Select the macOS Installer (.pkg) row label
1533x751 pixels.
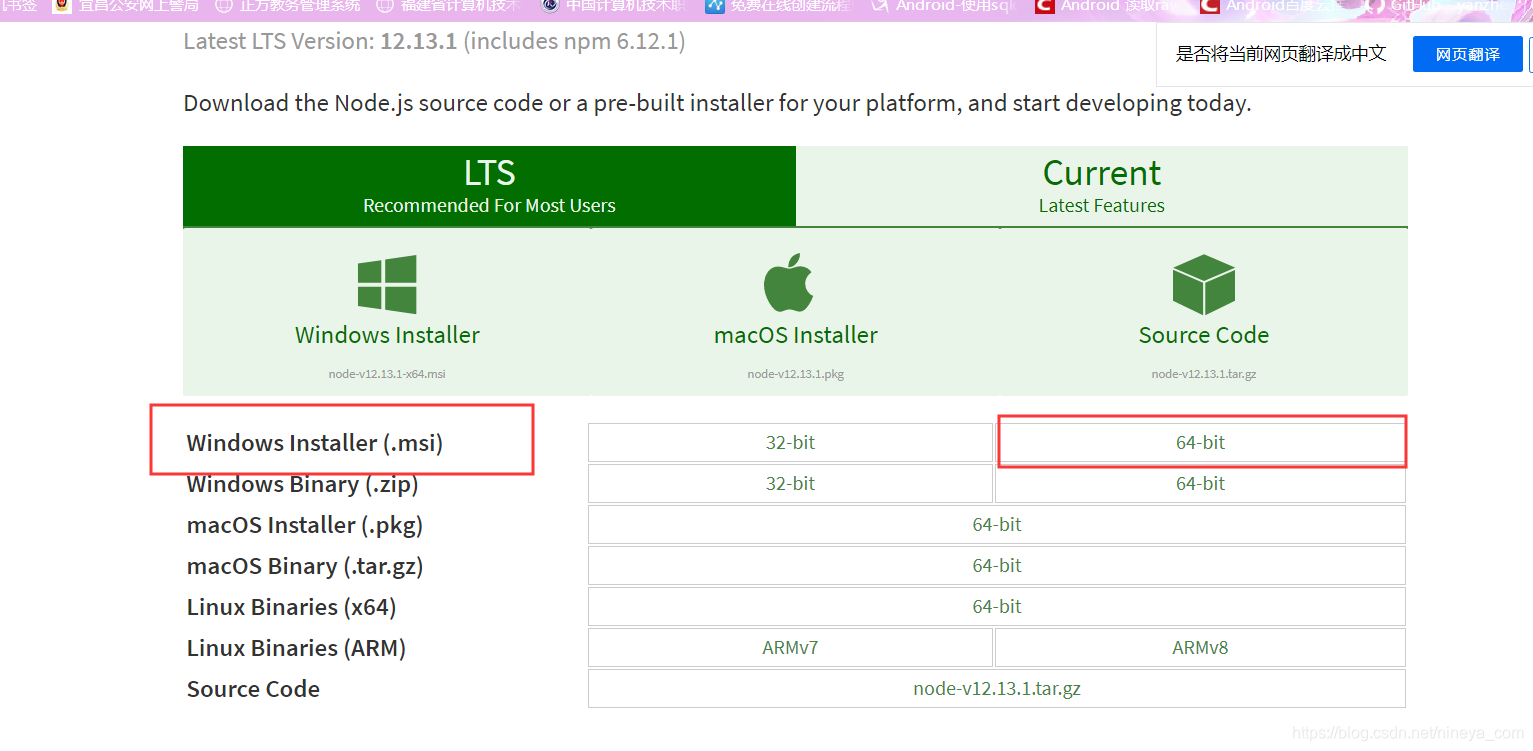tap(304, 525)
